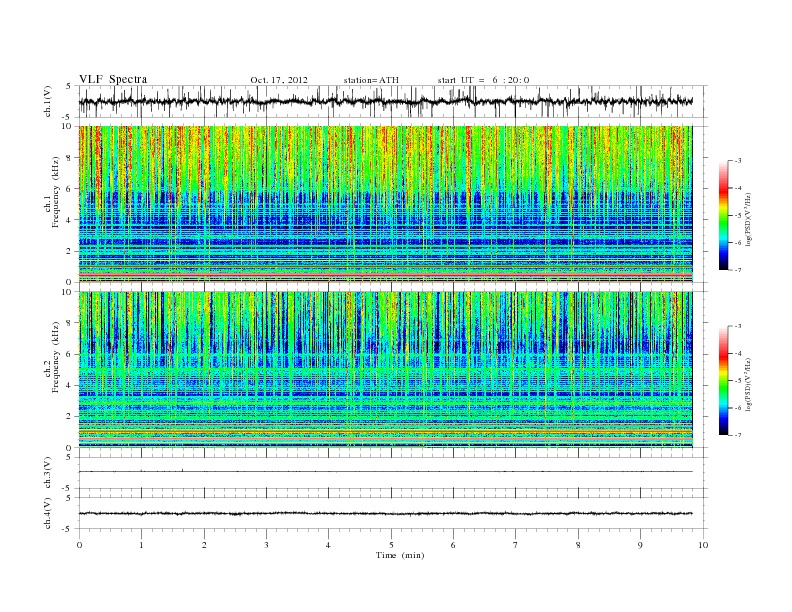Click the bottom time axis tick "3"

(x=266, y=545)
